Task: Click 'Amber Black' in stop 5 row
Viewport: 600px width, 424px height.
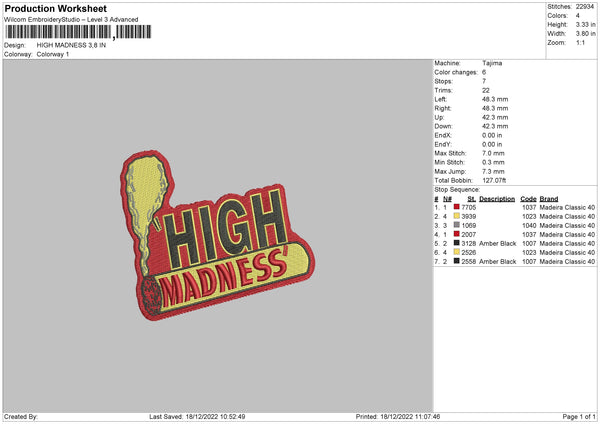Action: click(497, 243)
